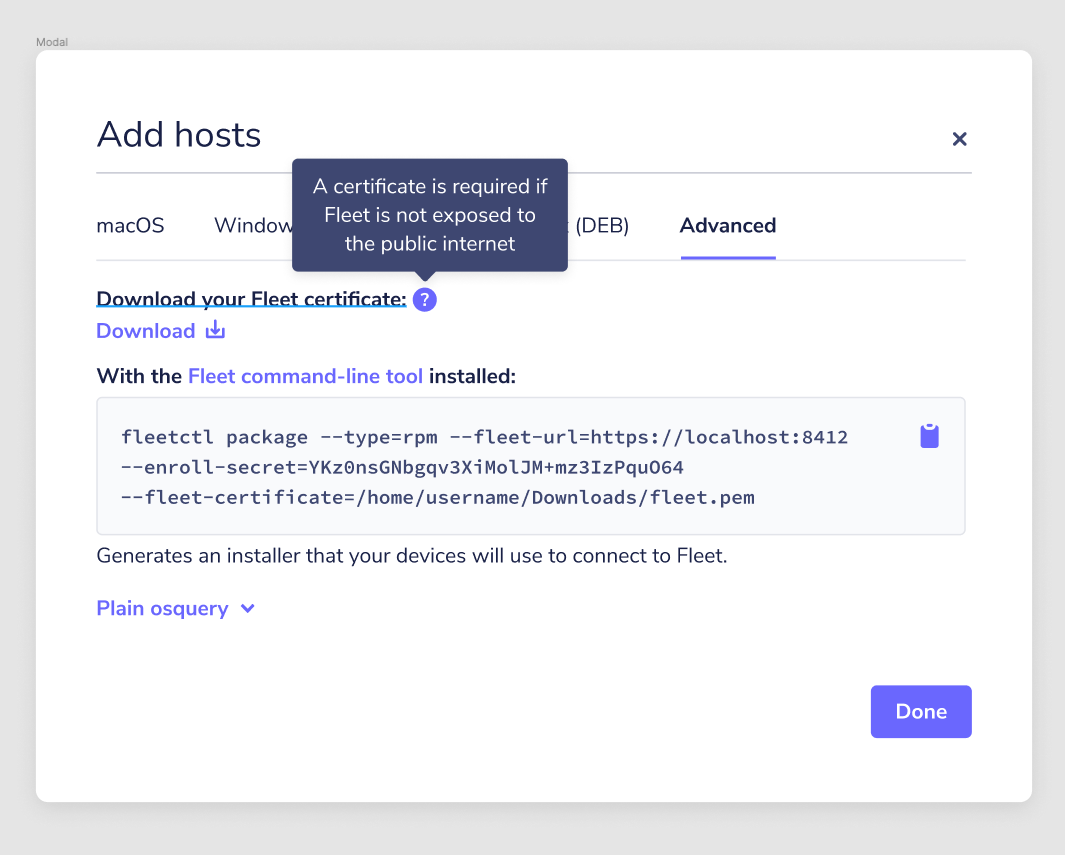
Task: Click the certificate tooltip message box
Action: [429, 214]
